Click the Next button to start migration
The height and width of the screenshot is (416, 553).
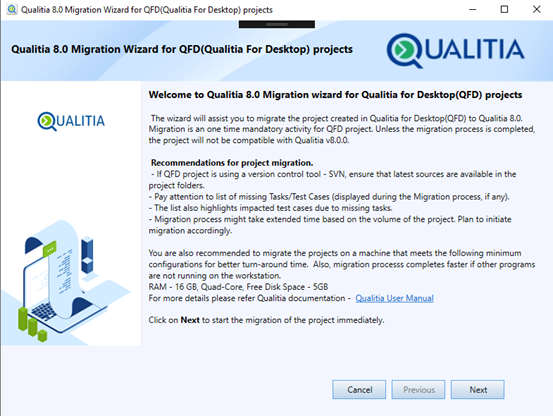[478, 390]
